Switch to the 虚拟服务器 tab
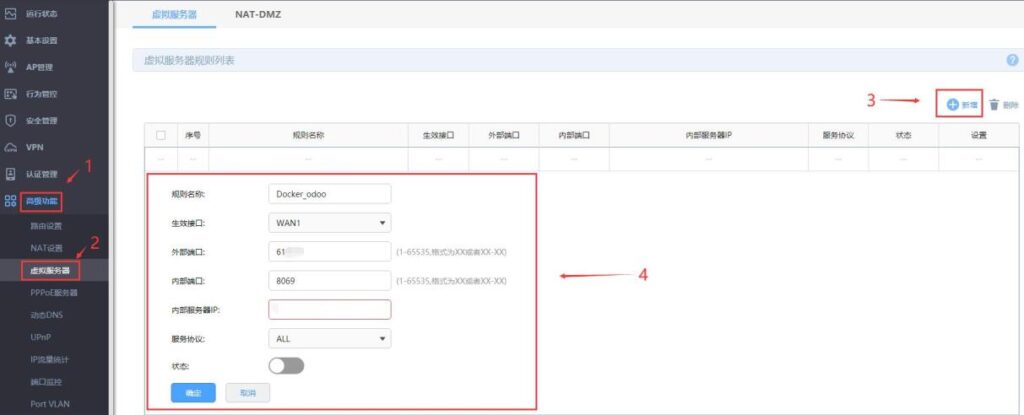The image size is (1024, 415). [174, 14]
